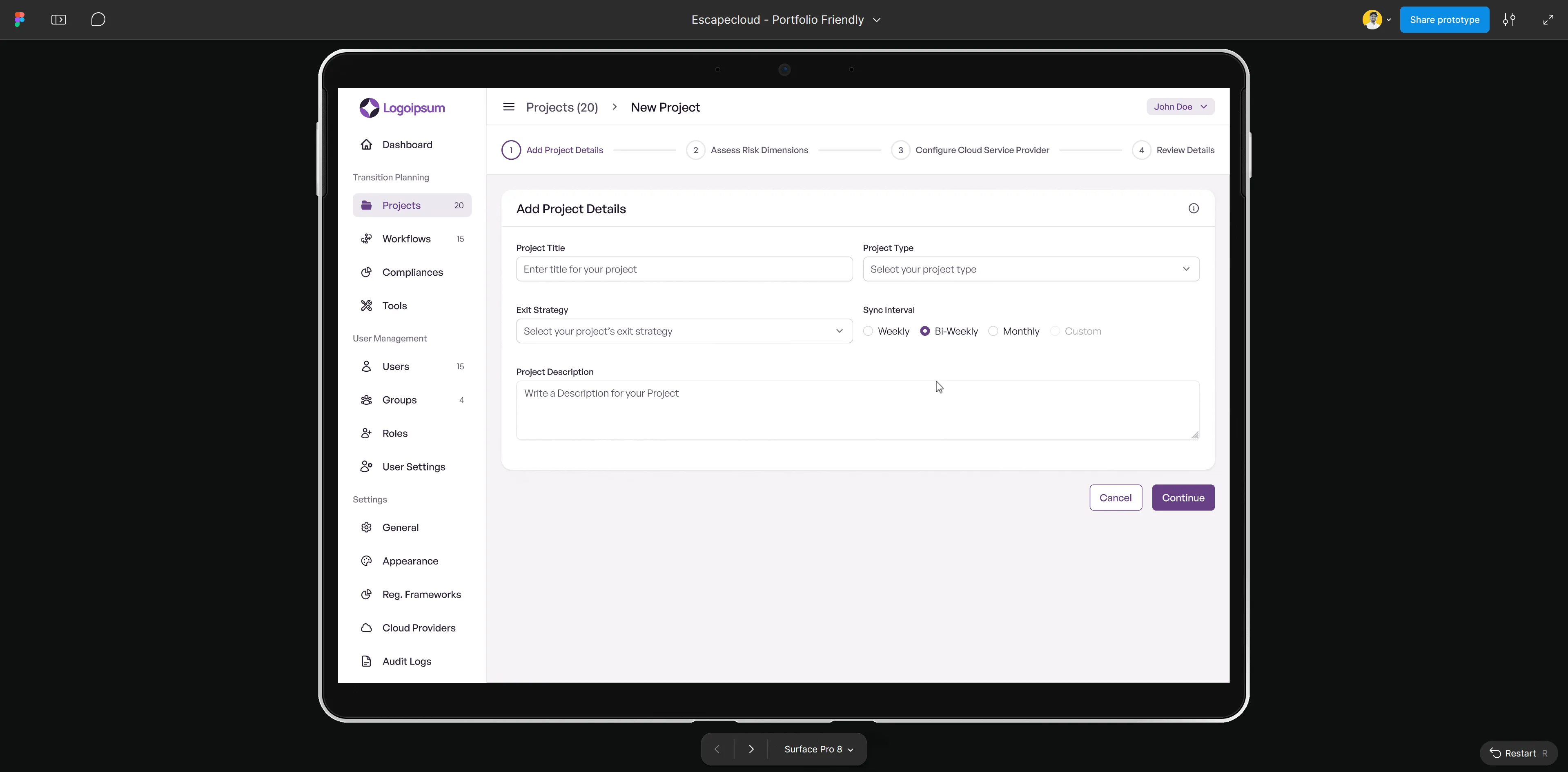Go to previous prototype frame arrow
The height and width of the screenshot is (772, 1568).
point(717,749)
